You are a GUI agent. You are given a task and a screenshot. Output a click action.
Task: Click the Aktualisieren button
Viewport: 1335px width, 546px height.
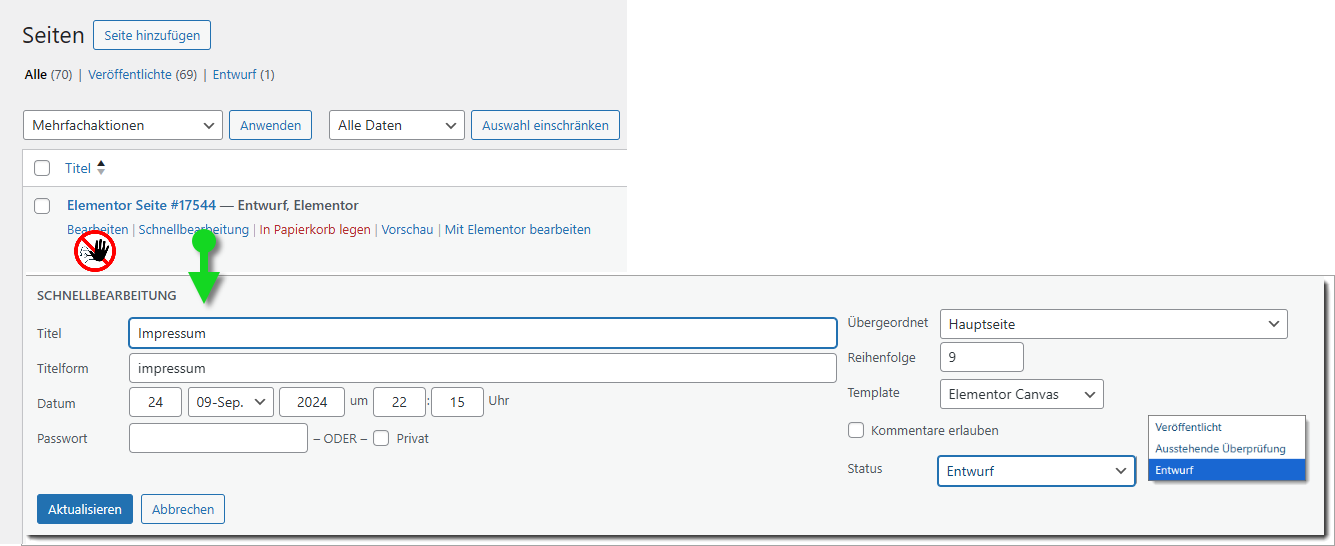click(85, 509)
